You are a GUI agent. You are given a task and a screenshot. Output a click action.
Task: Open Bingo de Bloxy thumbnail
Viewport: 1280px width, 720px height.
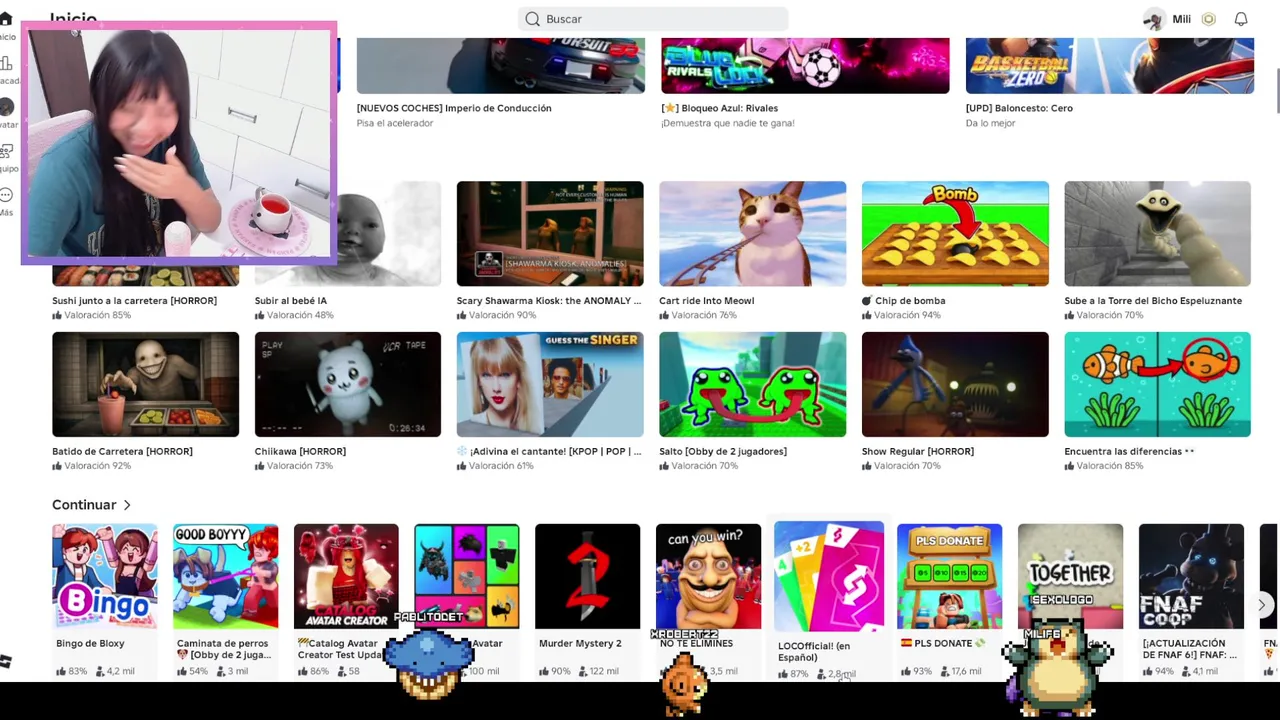tap(105, 576)
